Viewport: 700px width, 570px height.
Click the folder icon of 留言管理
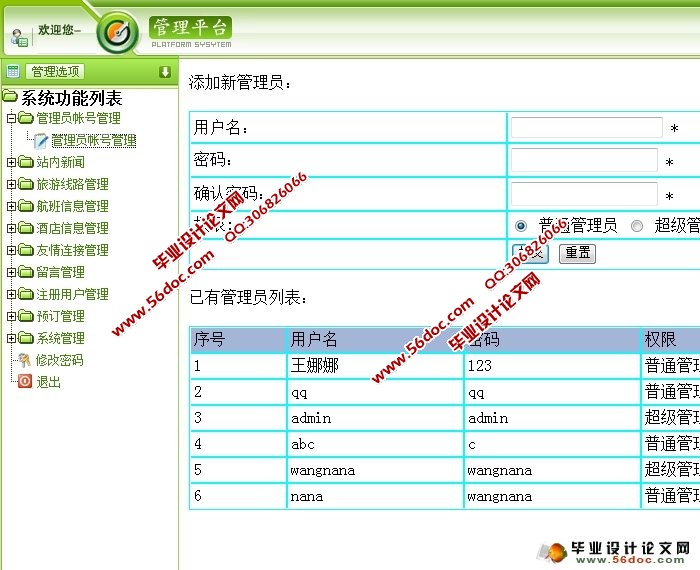coord(26,271)
